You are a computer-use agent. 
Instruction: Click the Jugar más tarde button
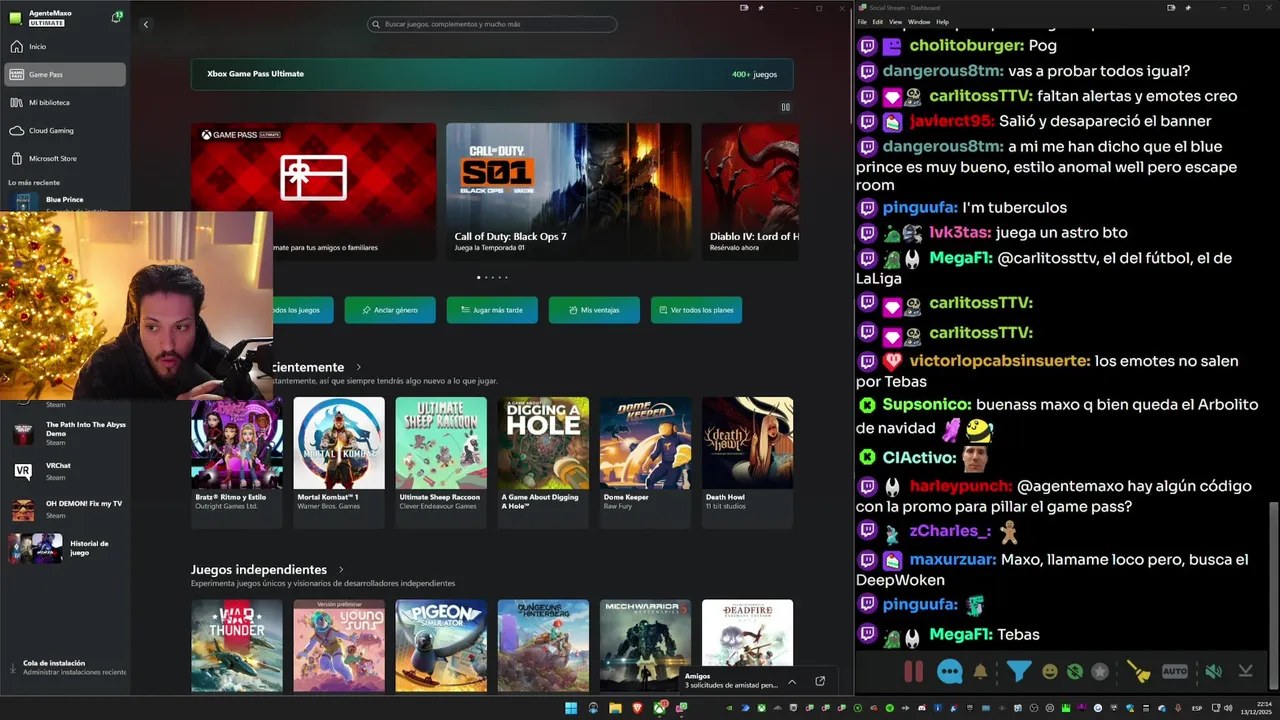tap(492, 310)
